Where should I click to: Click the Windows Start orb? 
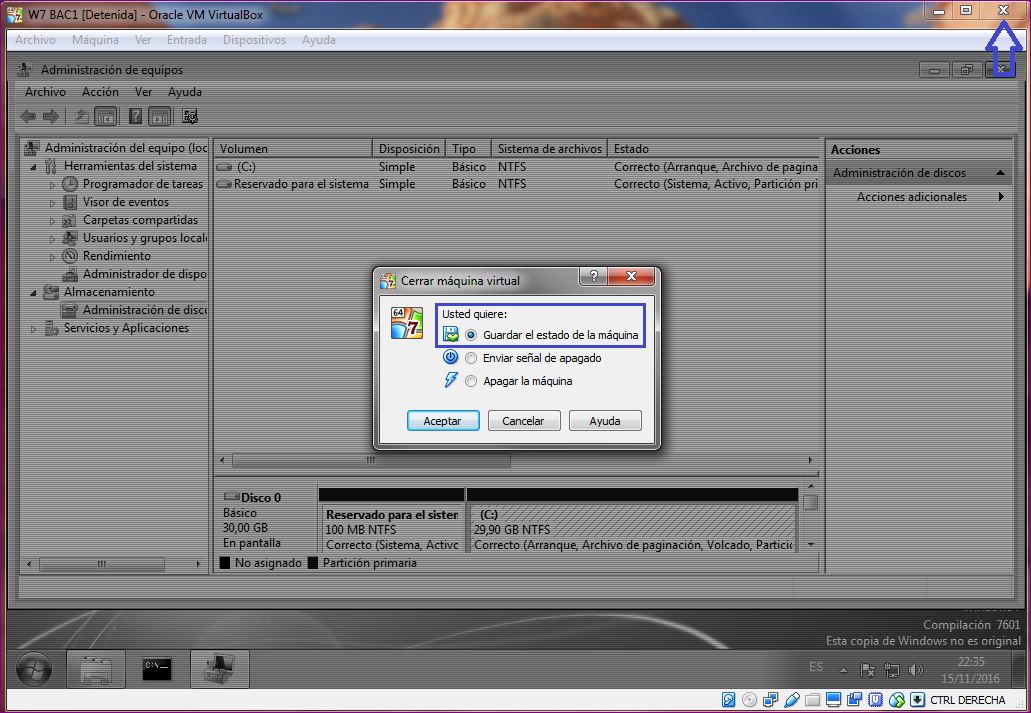point(35,669)
